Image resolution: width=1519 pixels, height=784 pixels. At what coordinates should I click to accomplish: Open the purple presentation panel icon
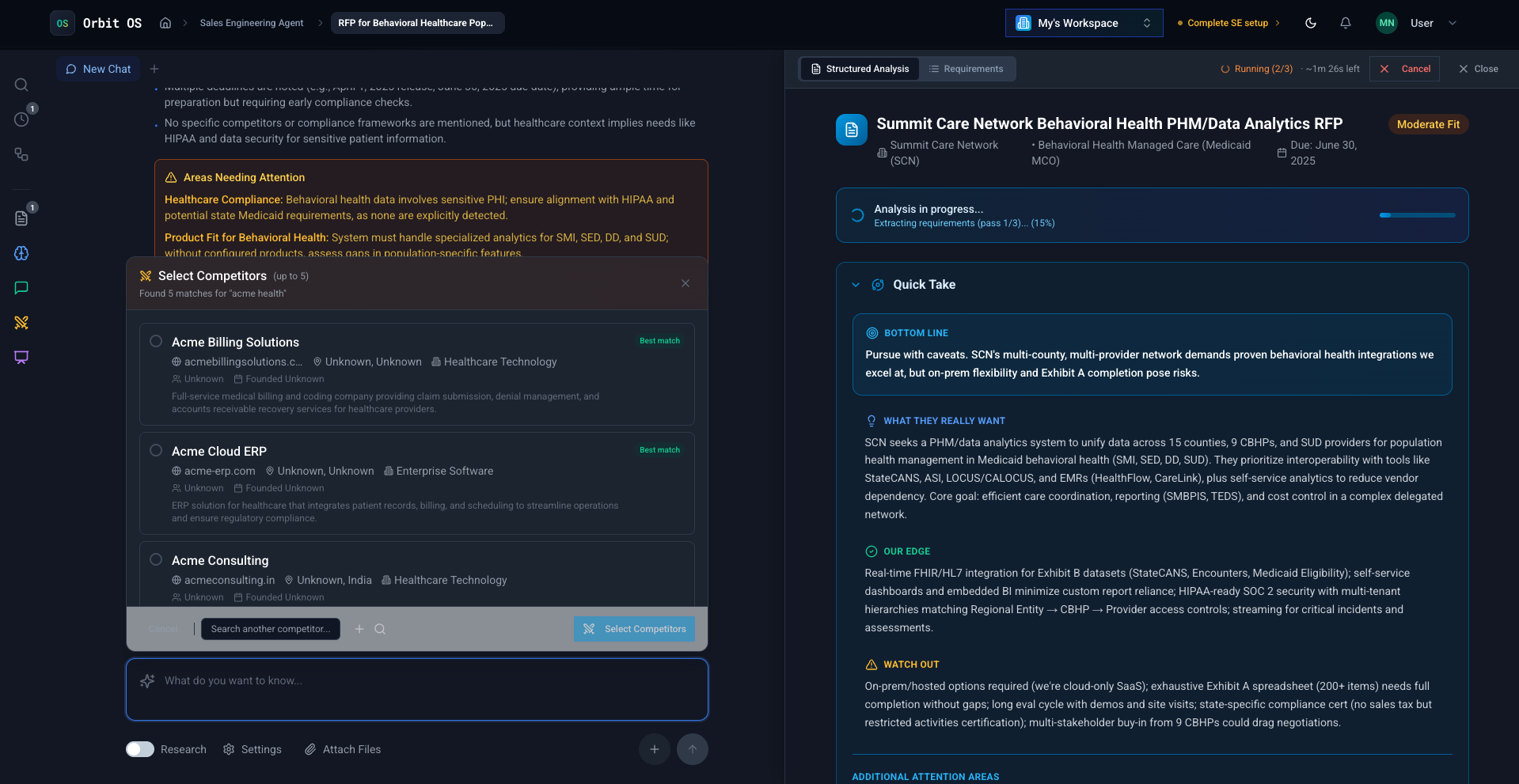click(x=21, y=358)
